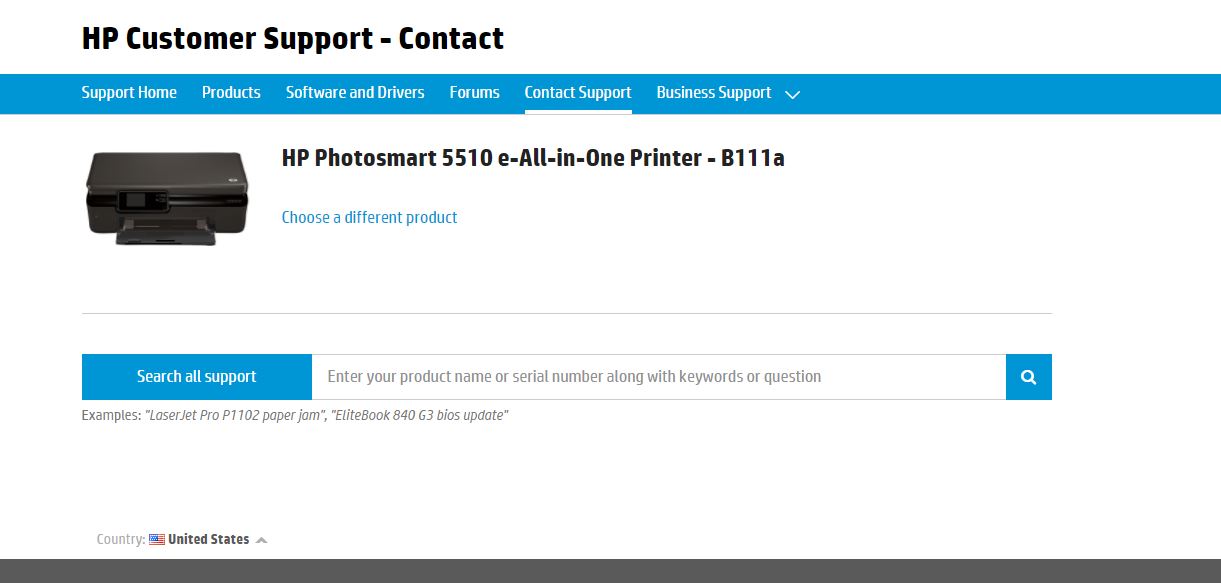Go to Support Home in navigation
The width and height of the screenshot is (1221, 583).
pyautogui.click(x=129, y=93)
